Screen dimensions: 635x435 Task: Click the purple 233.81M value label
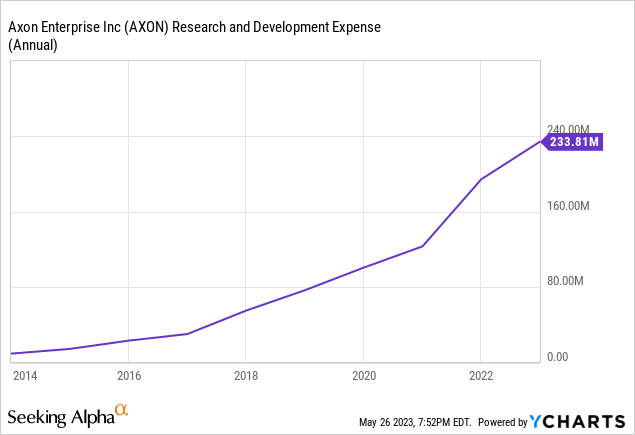[x=572, y=142]
